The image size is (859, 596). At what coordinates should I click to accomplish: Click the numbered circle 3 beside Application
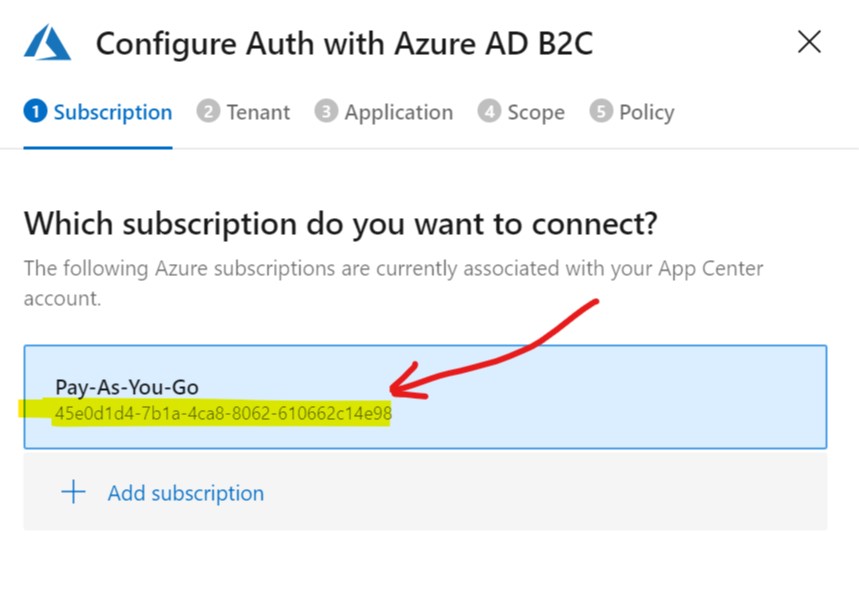(325, 113)
